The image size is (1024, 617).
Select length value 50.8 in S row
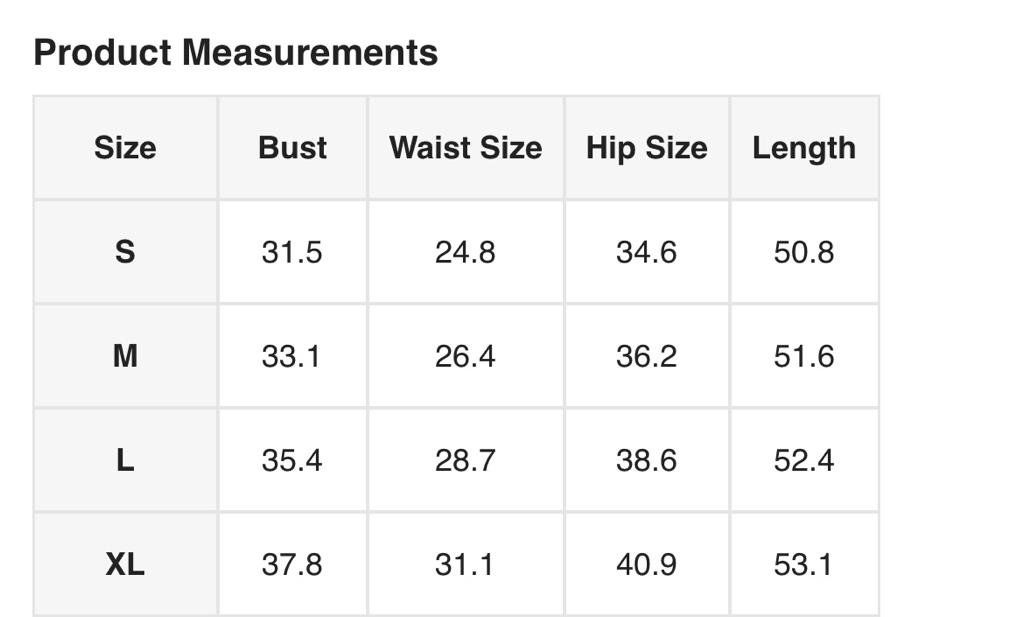click(x=804, y=252)
